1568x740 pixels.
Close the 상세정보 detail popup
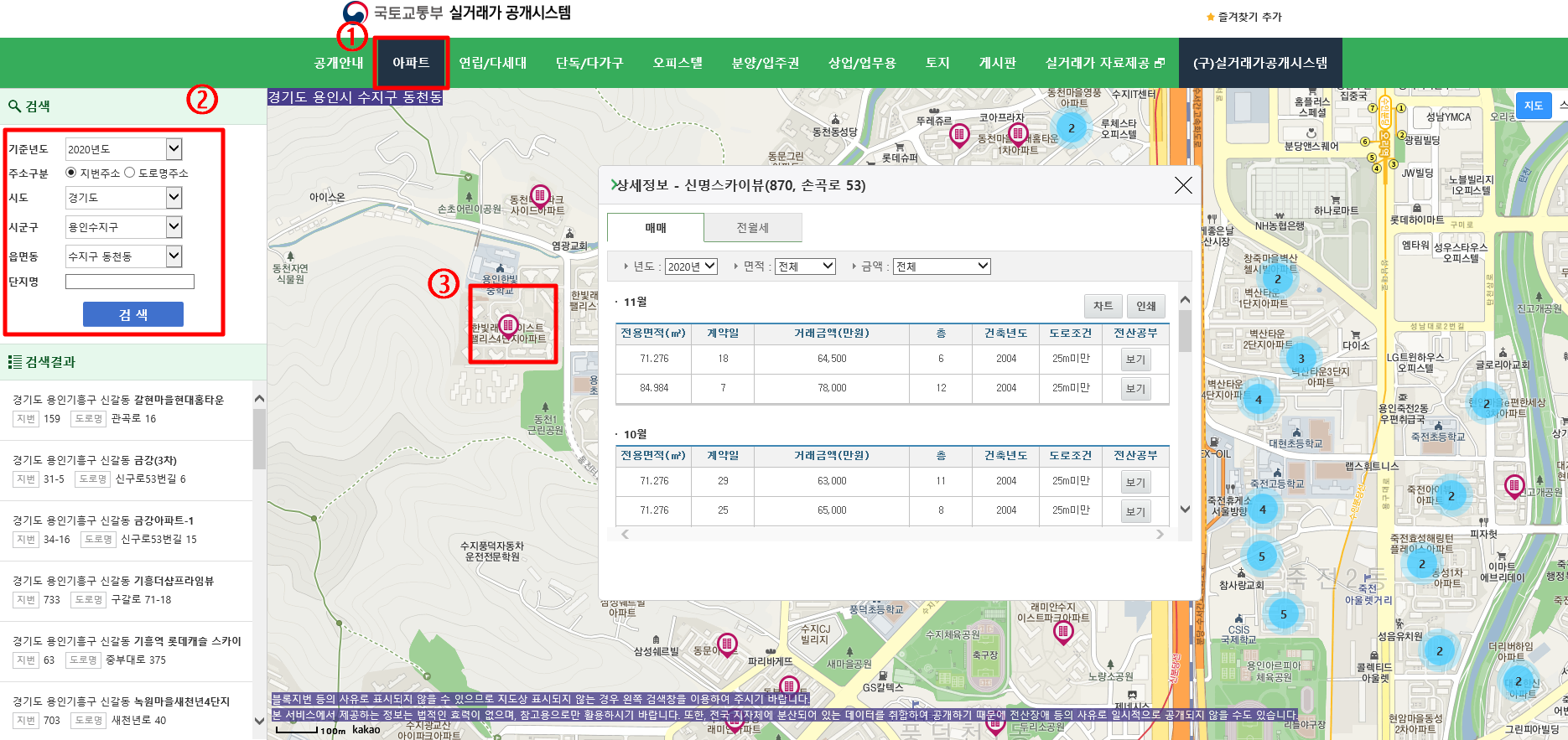(1183, 185)
